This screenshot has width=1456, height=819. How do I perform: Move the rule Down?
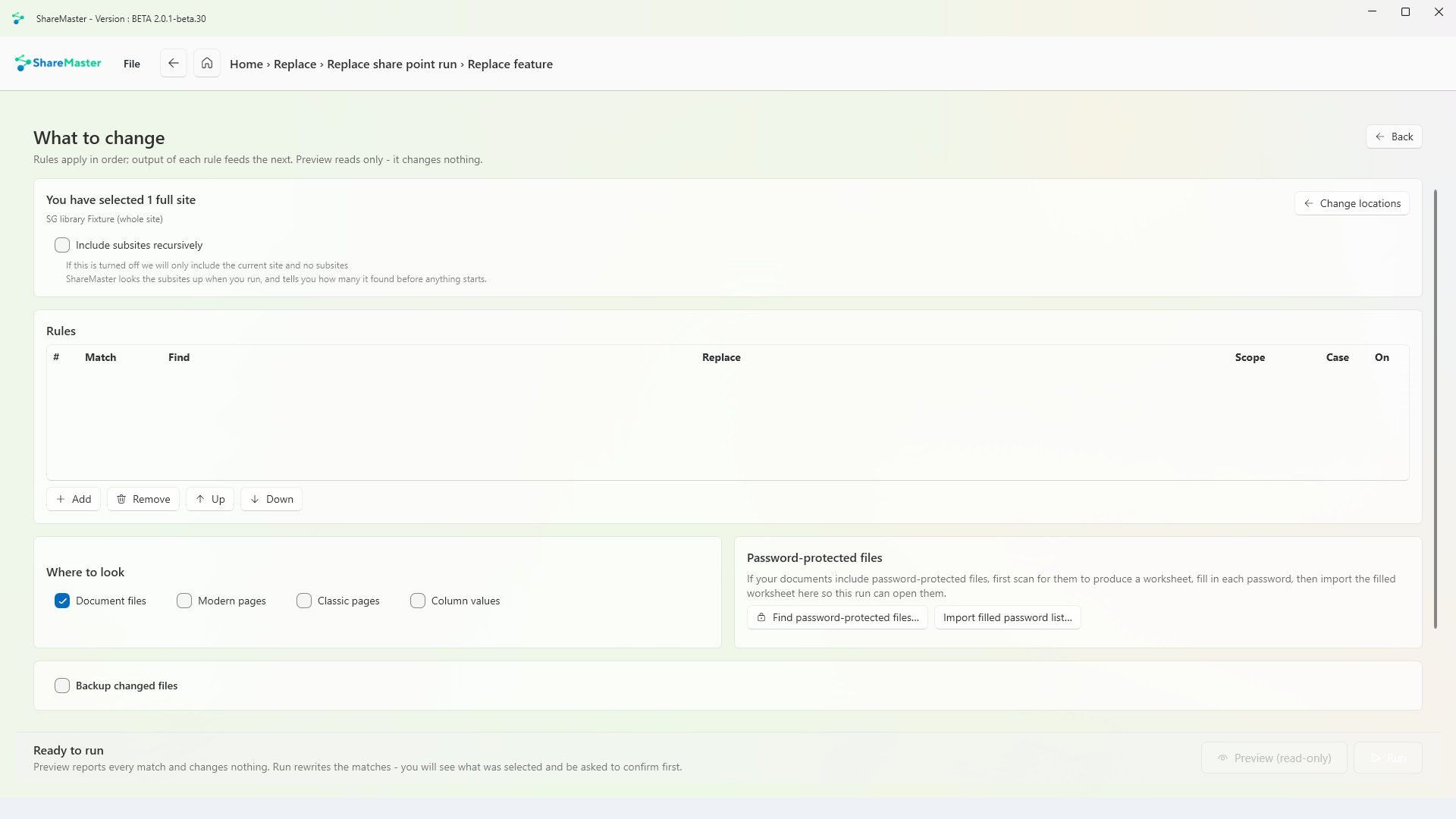271,499
